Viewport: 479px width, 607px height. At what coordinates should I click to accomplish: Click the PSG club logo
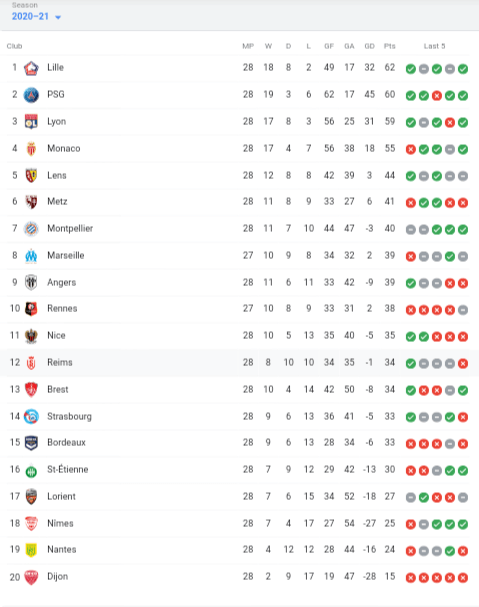pyautogui.click(x=31, y=95)
